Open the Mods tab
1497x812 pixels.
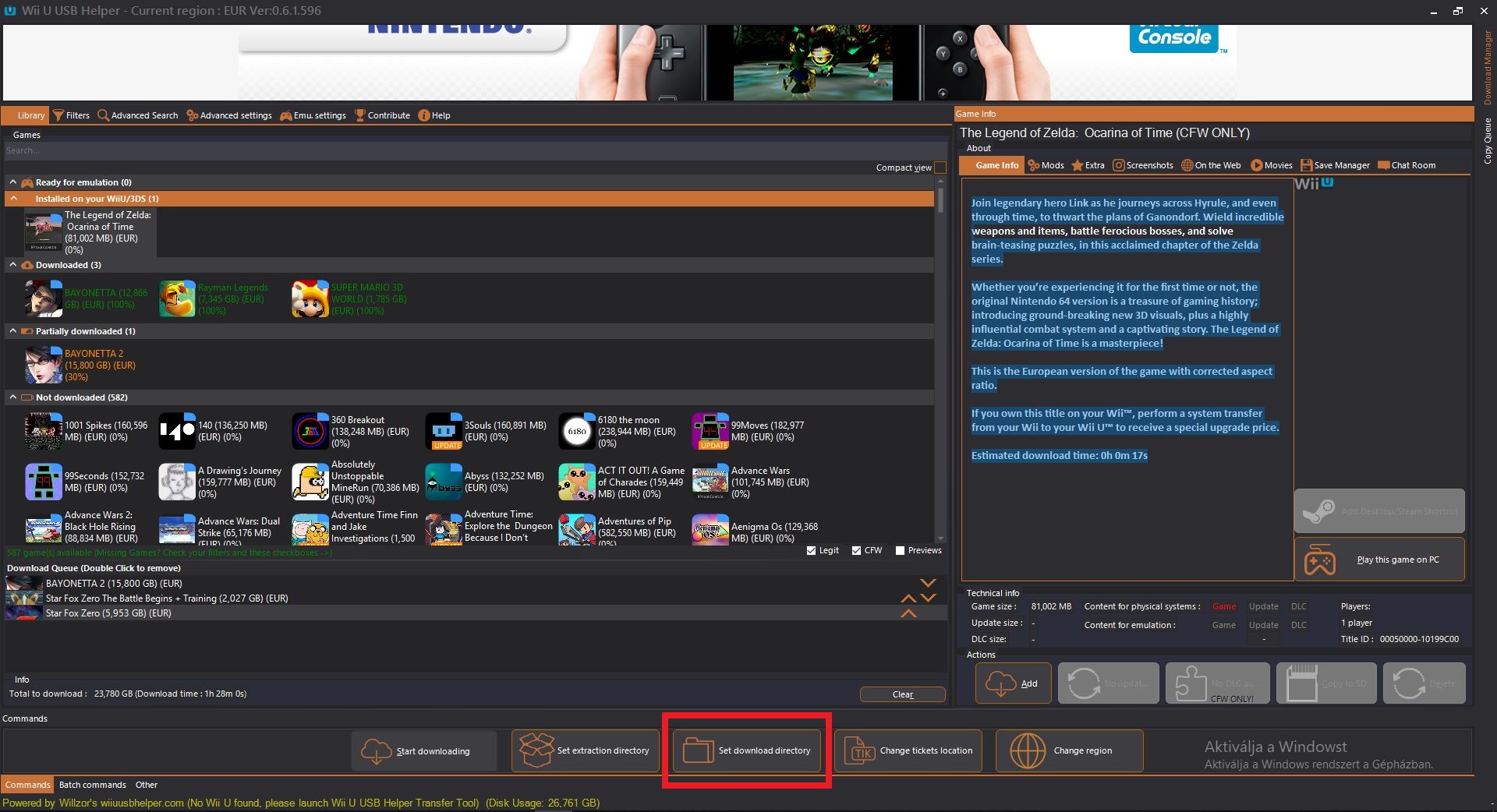(1046, 165)
